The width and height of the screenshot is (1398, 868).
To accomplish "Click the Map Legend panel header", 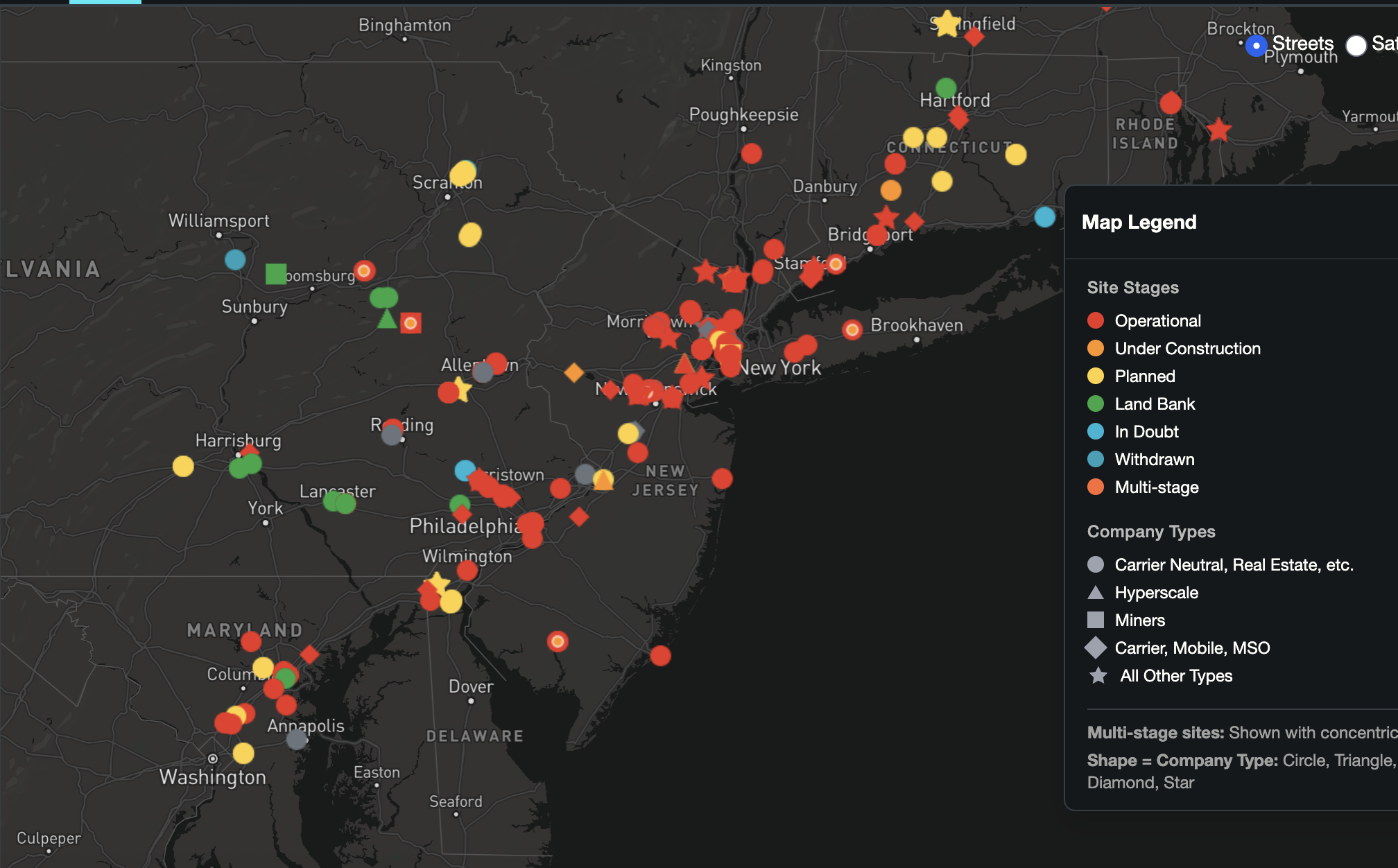I will (x=1139, y=223).
